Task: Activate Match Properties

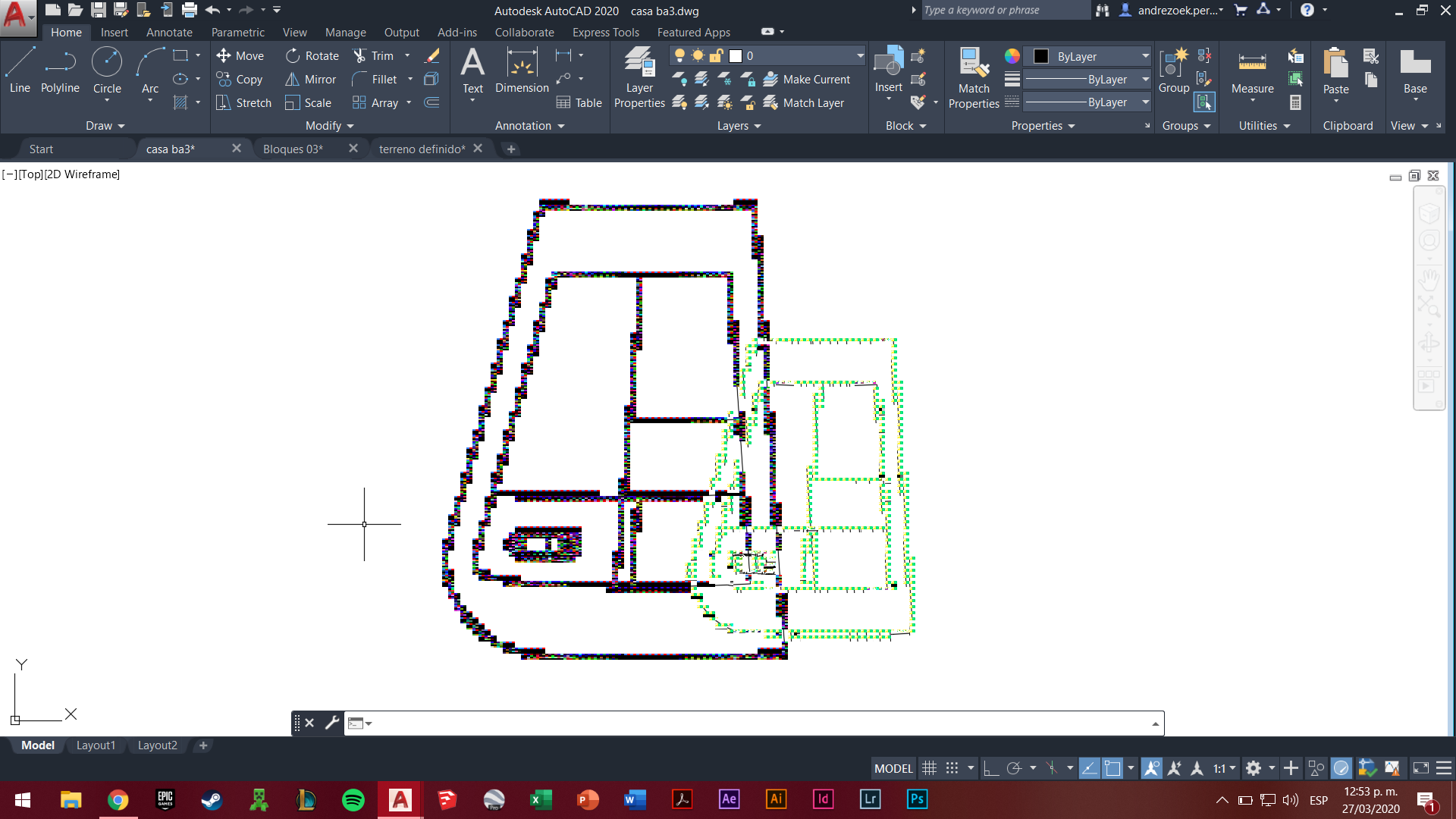Action: click(973, 76)
